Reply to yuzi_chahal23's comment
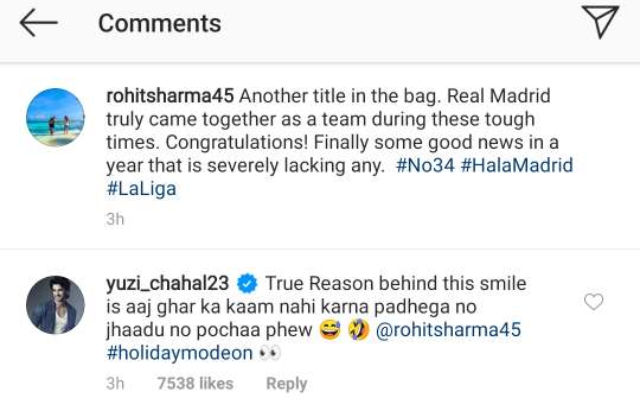The height and width of the screenshot is (400, 640). (x=287, y=384)
